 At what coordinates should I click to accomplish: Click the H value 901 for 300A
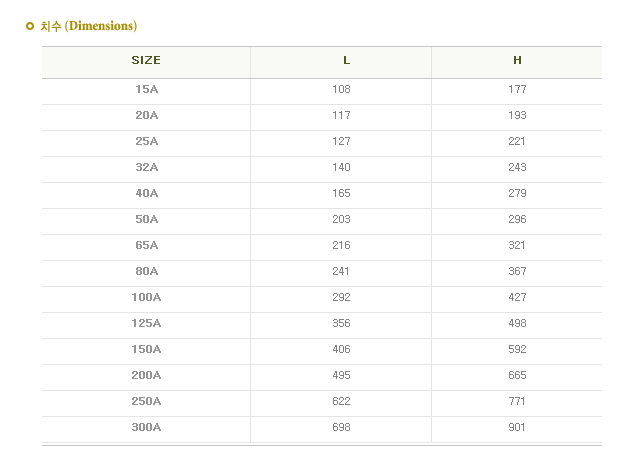point(517,427)
